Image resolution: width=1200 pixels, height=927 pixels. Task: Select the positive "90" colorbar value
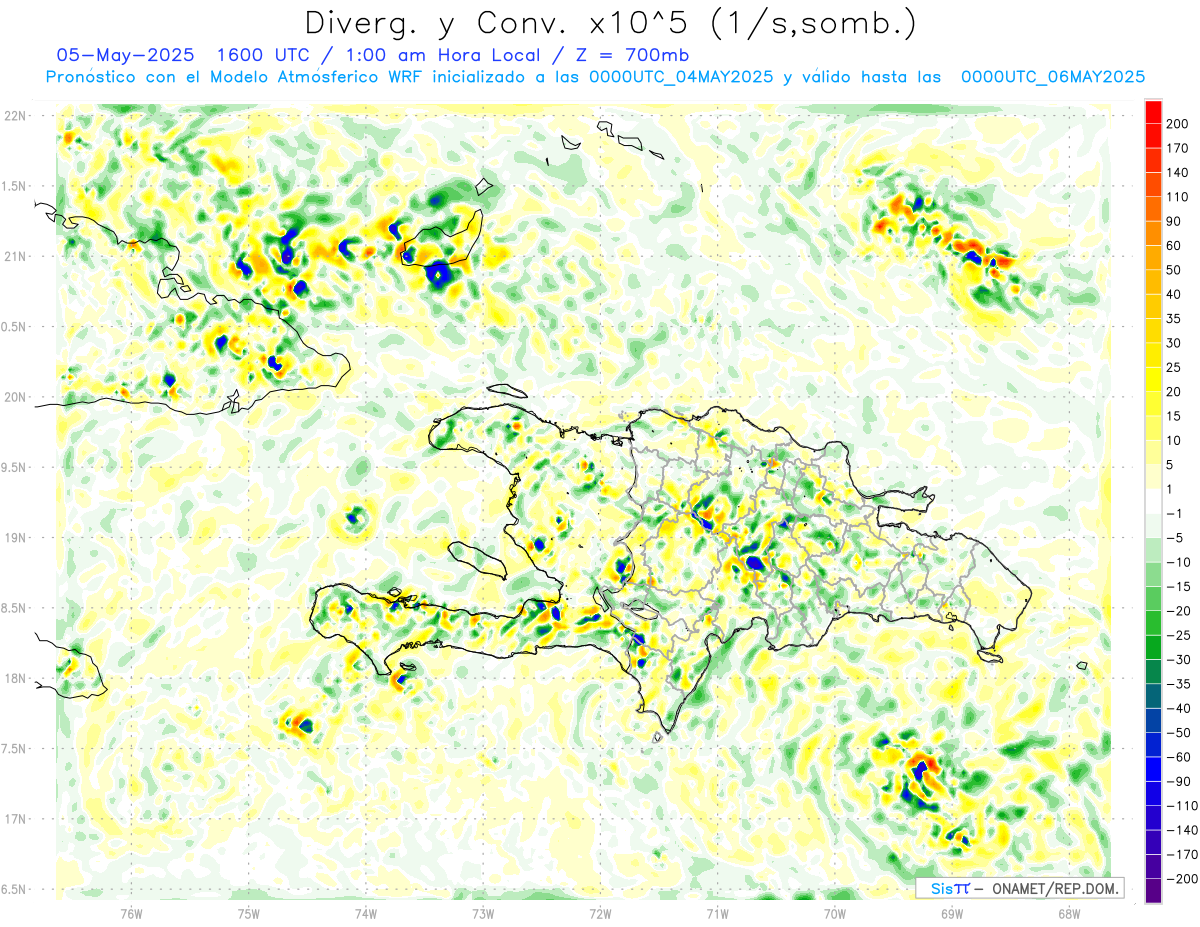coord(1174,221)
